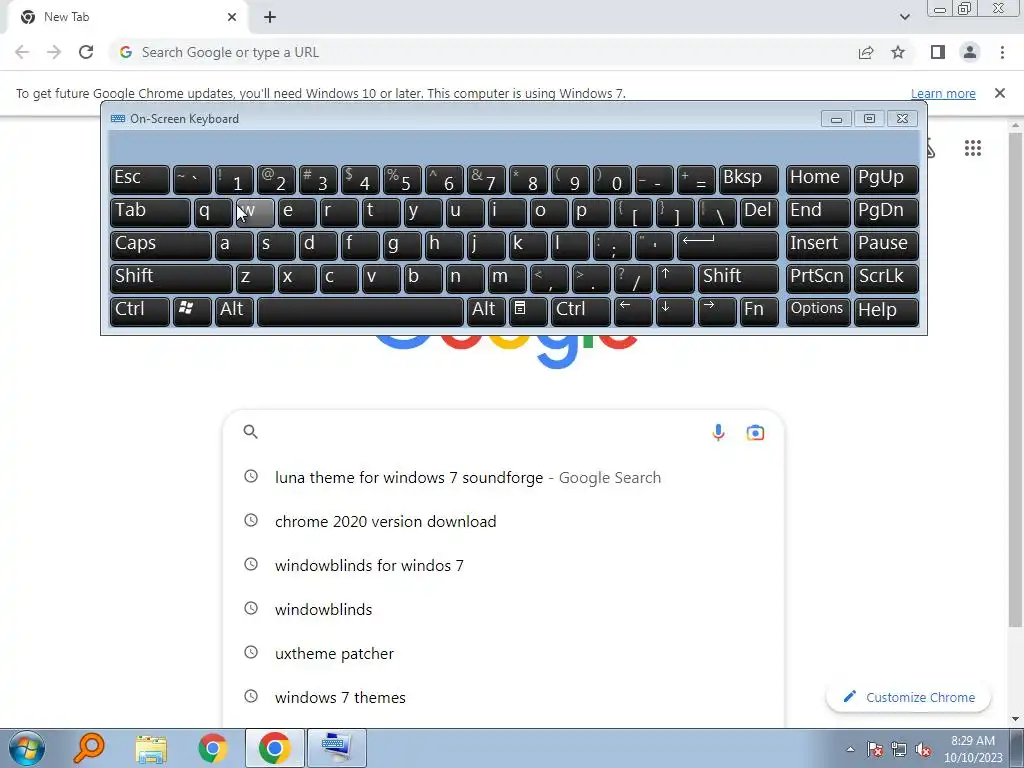Tap the Bksp key on keyboard
The height and width of the screenshot is (768, 1024).
pyautogui.click(x=748, y=180)
